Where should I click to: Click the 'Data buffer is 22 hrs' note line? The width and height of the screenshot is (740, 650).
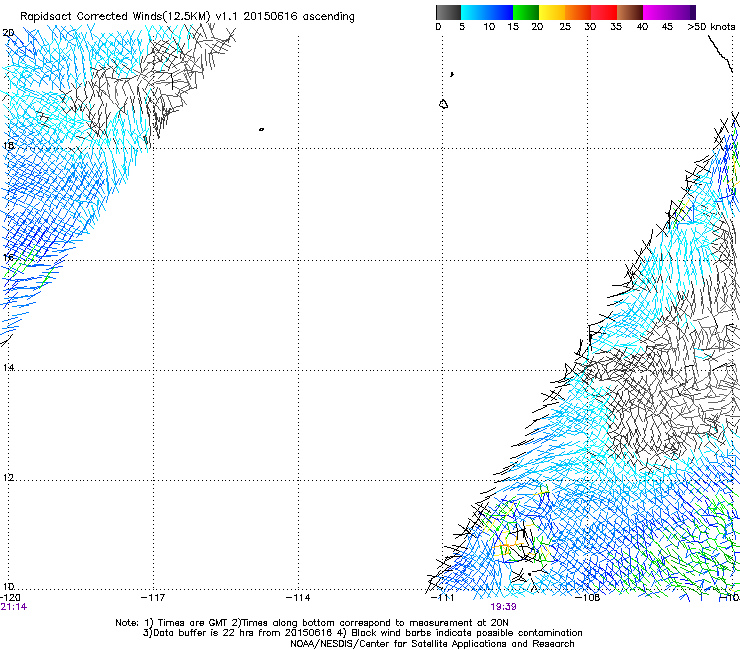point(362,633)
